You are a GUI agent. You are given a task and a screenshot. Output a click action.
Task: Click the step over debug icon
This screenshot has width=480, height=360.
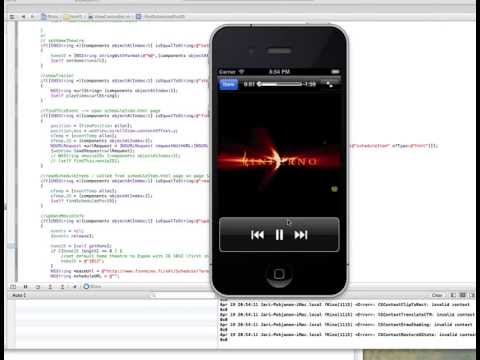pyautogui.click(x=38, y=287)
